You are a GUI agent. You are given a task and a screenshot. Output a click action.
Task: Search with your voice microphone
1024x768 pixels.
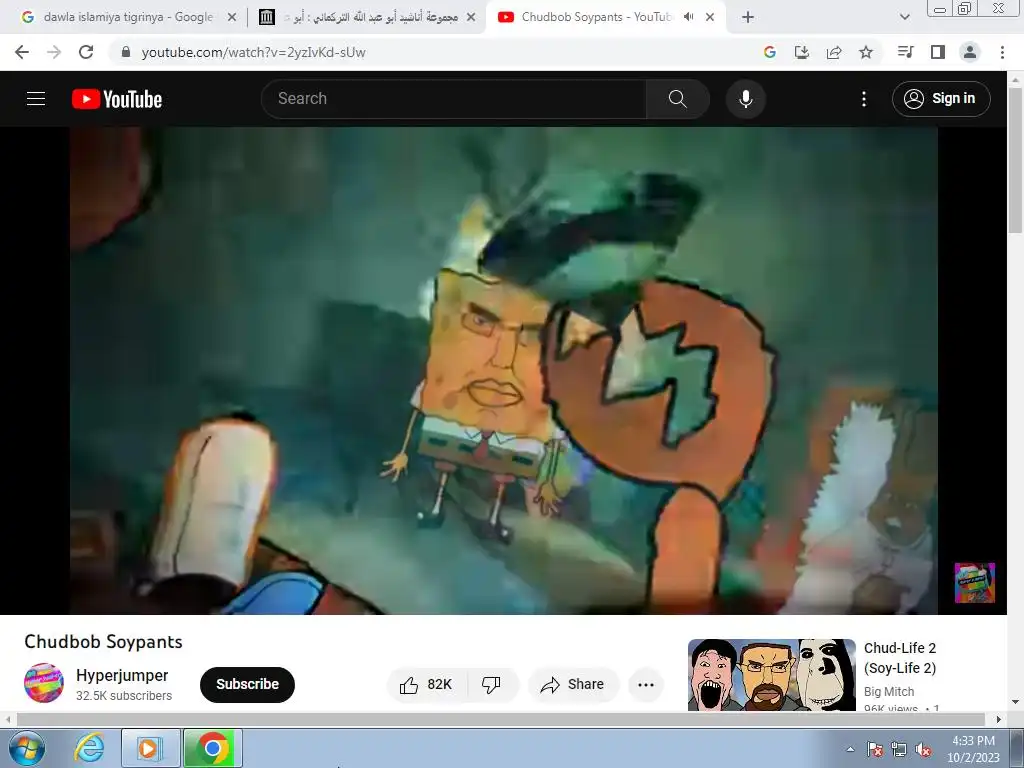pos(746,99)
